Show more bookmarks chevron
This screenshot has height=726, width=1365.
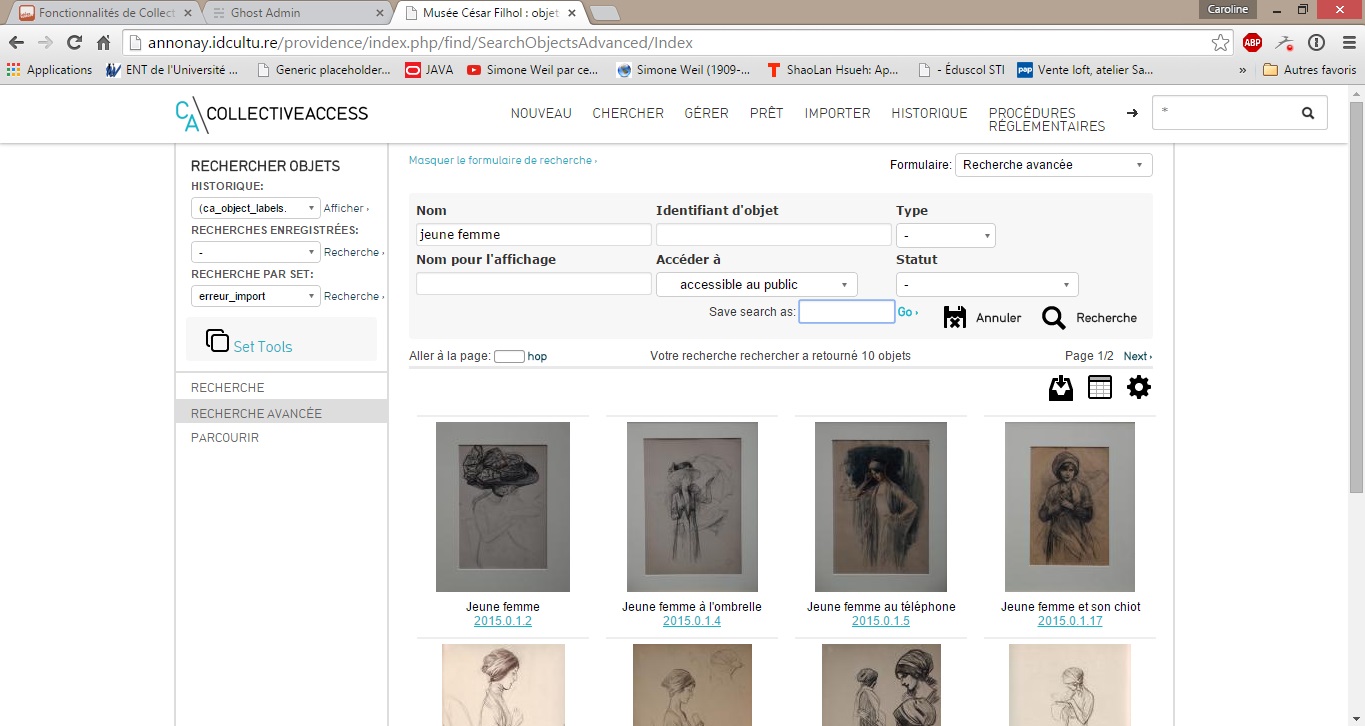[x=1242, y=70]
